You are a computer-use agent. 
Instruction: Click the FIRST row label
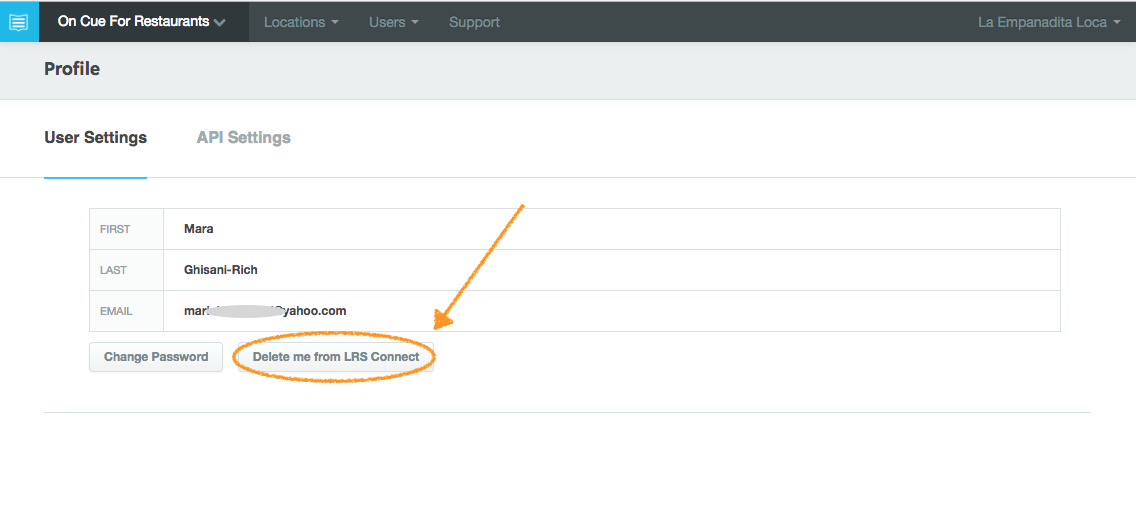(115, 229)
